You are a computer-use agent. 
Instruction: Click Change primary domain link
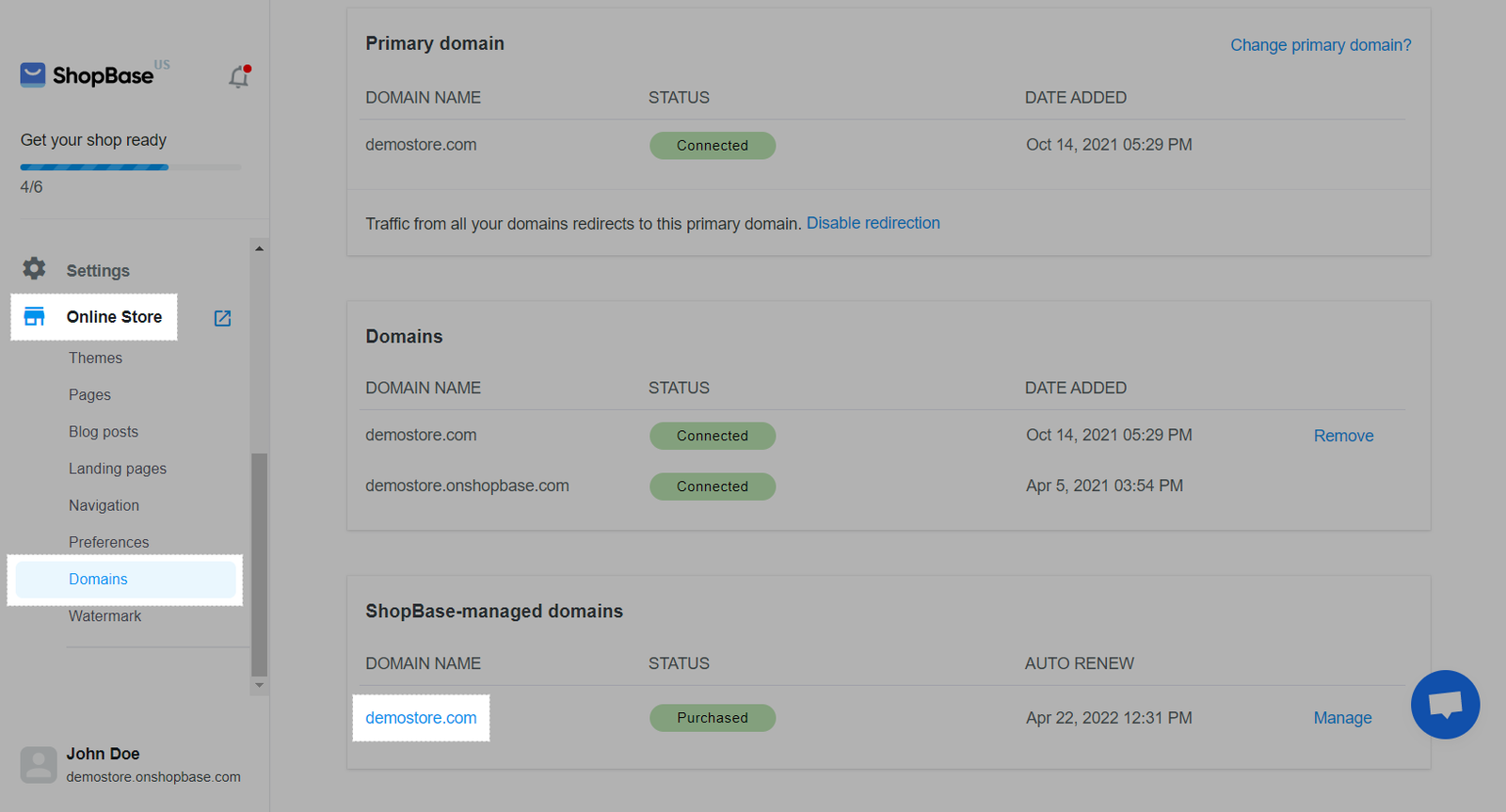point(1320,45)
